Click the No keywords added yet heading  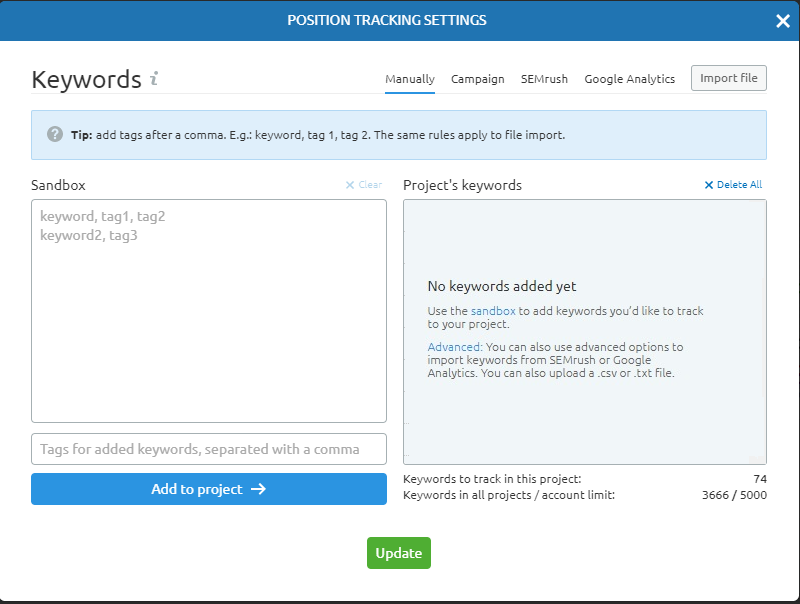click(x=502, y=286)
